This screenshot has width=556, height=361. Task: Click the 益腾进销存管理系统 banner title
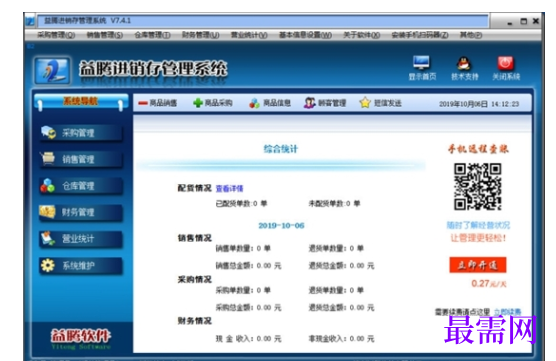pos(153,68)
